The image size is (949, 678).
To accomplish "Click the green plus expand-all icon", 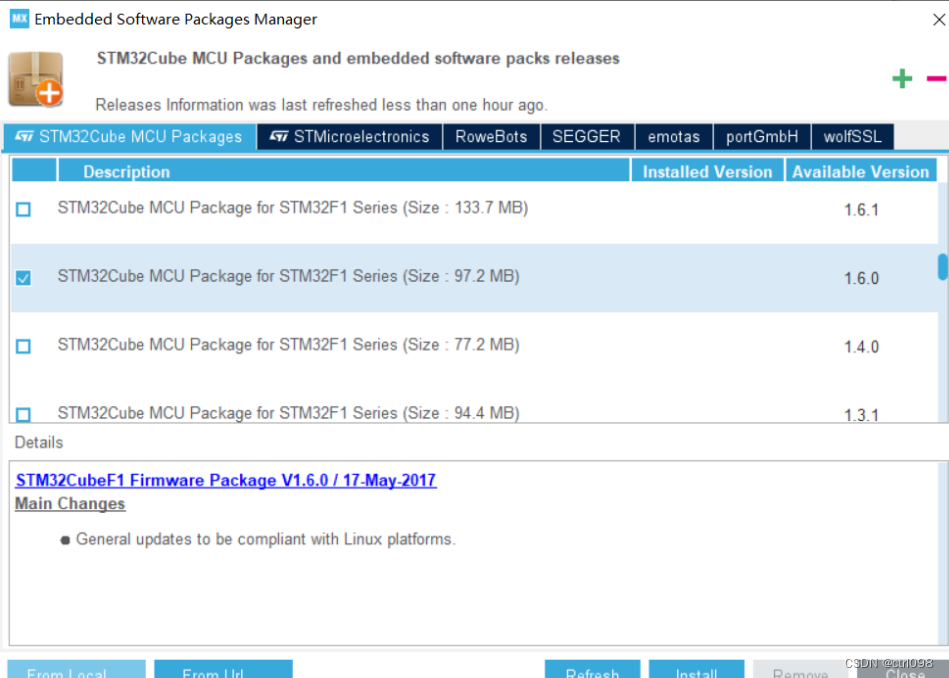I will click(902, 79).
